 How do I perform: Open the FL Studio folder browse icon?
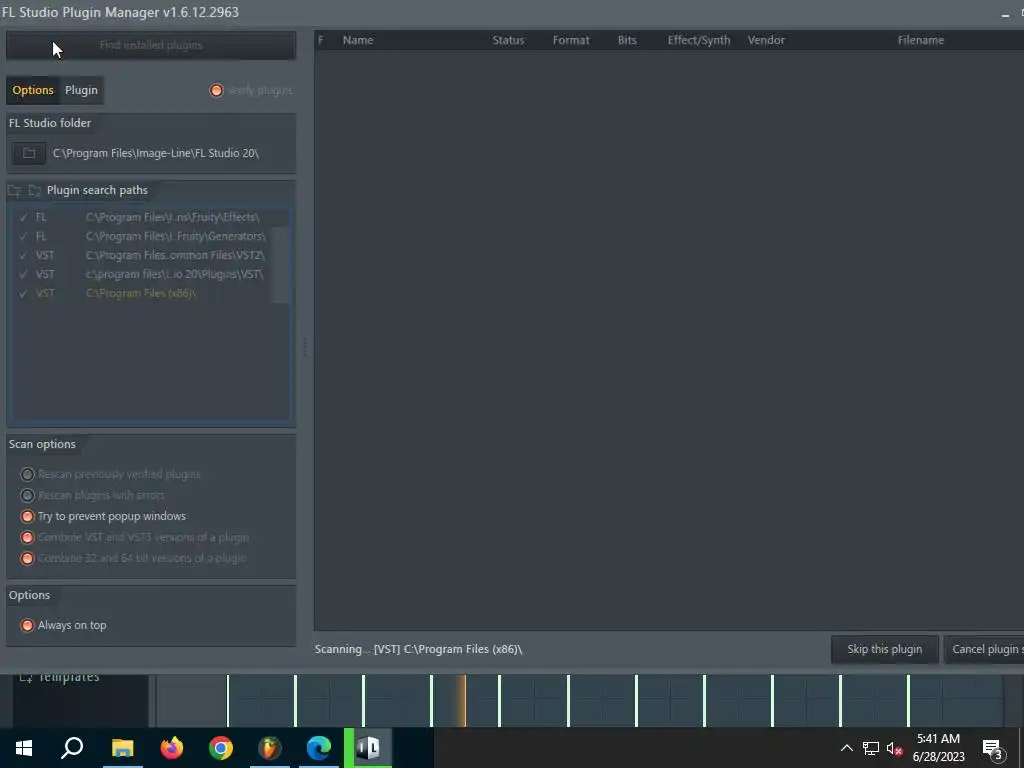point(29,153)
